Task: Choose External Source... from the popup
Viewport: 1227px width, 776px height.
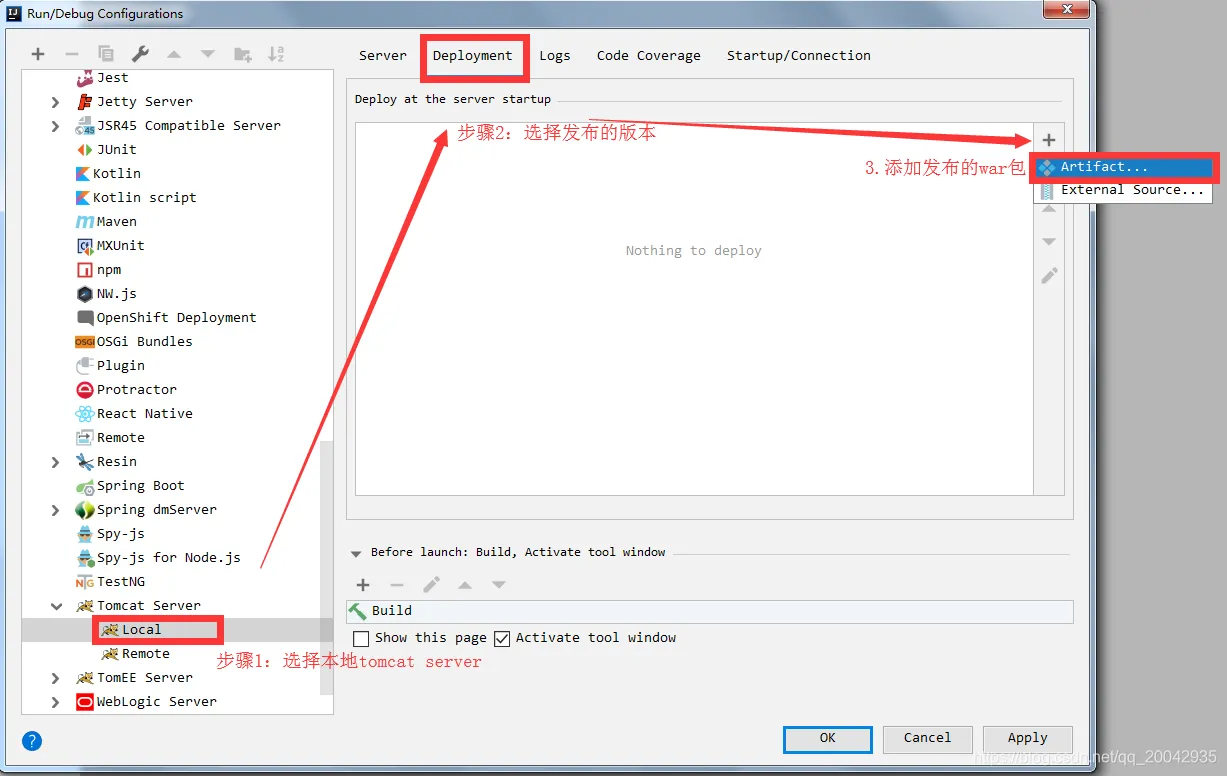Action: point(1123,190)
